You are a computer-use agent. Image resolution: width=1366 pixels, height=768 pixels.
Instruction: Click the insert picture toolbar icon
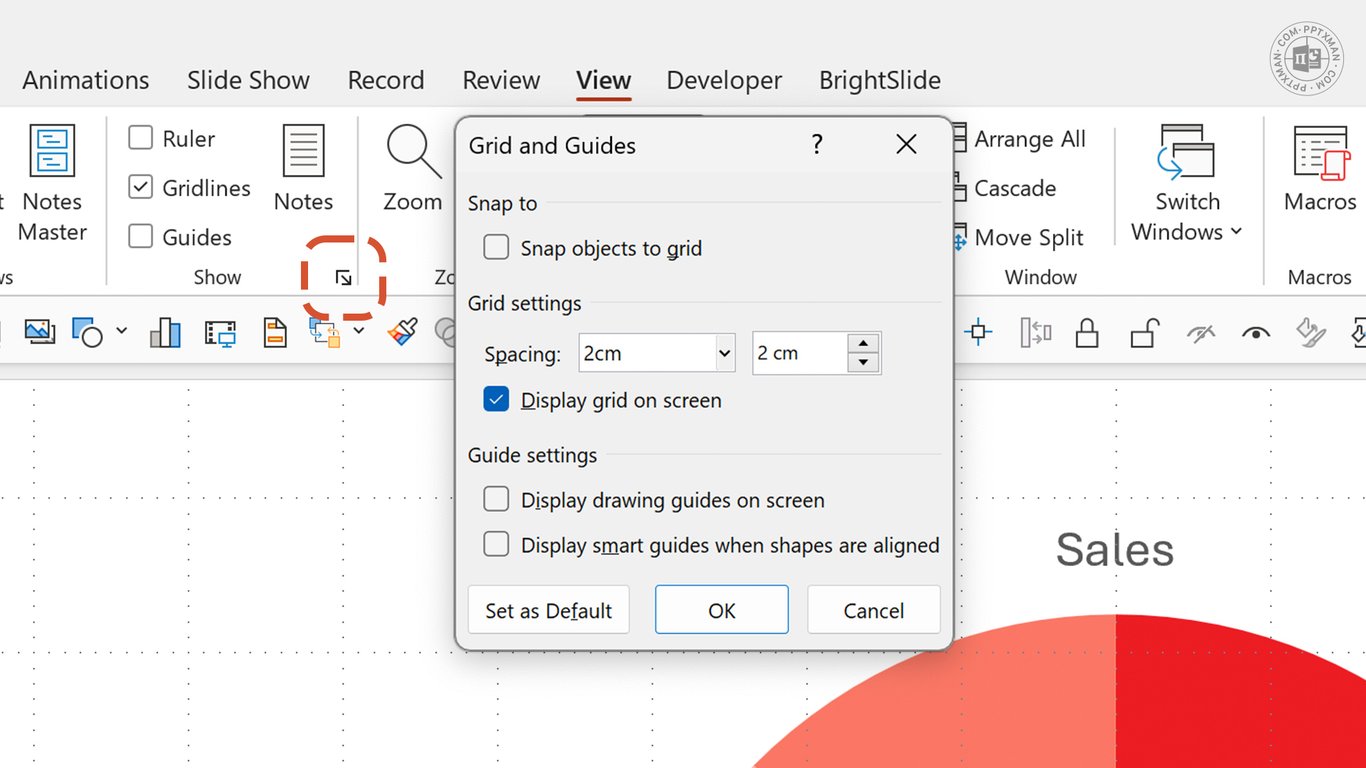[40, 332]
